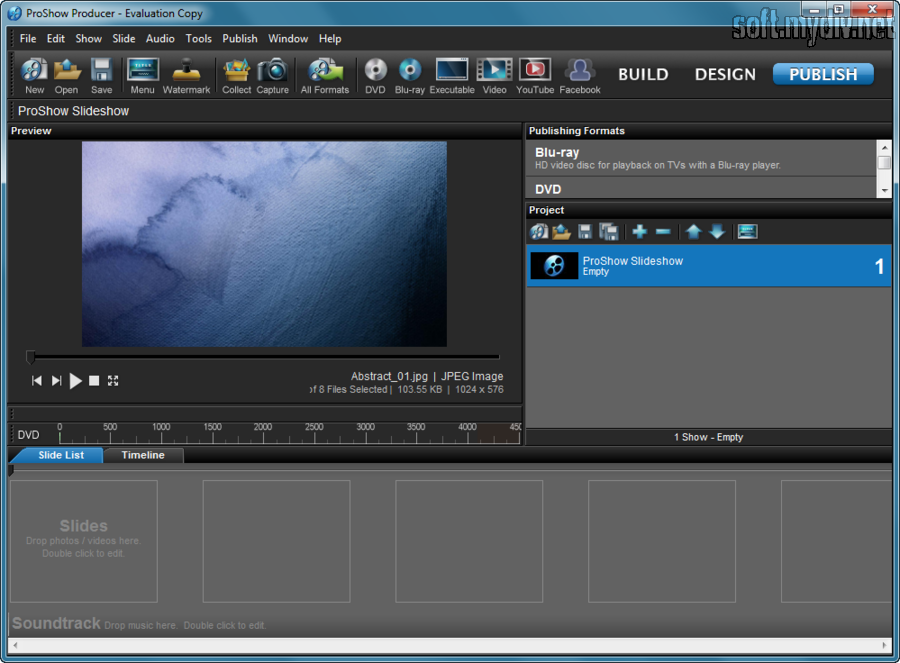Click the preview seek bar handle

[x=30, y=357]
